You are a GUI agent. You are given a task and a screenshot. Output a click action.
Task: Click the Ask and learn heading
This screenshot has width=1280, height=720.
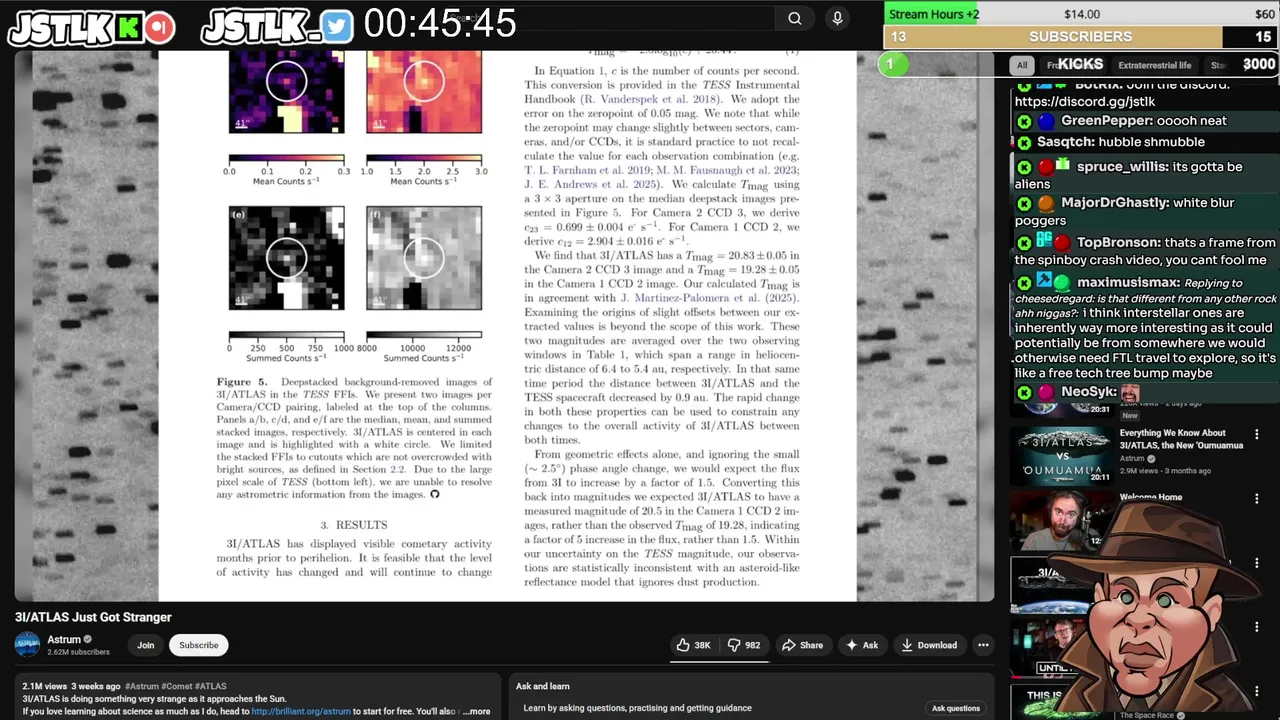click(x=543, y=686)
